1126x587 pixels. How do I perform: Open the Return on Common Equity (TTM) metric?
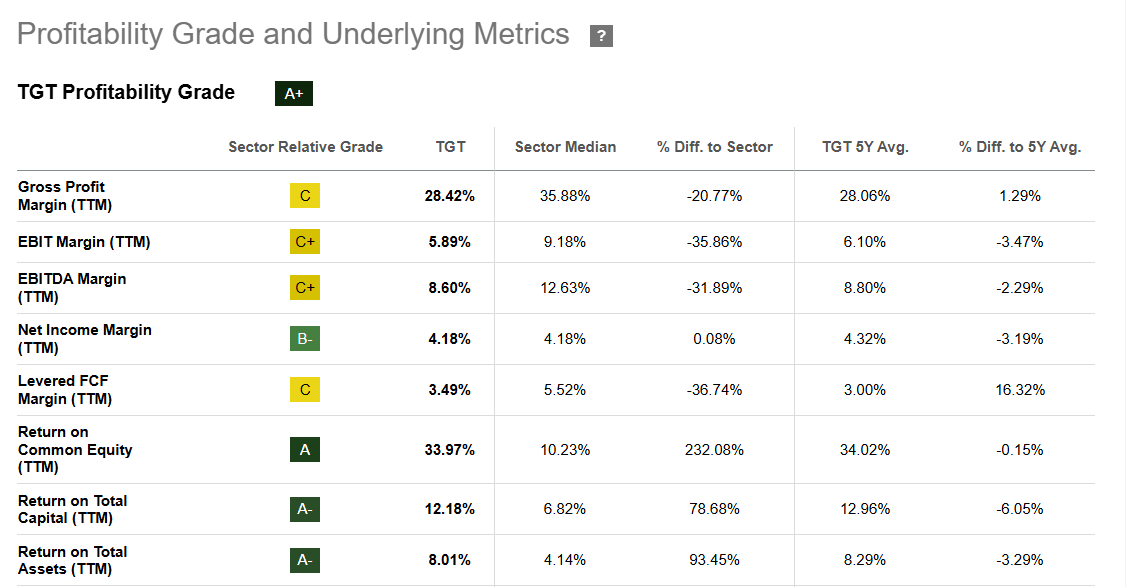coord(75,450)
